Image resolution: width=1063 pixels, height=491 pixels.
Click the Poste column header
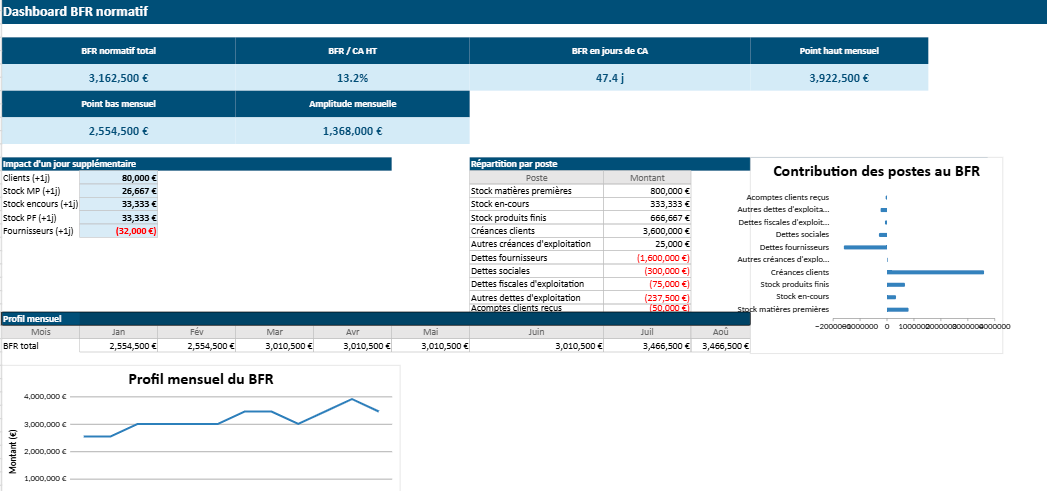pos(536,178)
